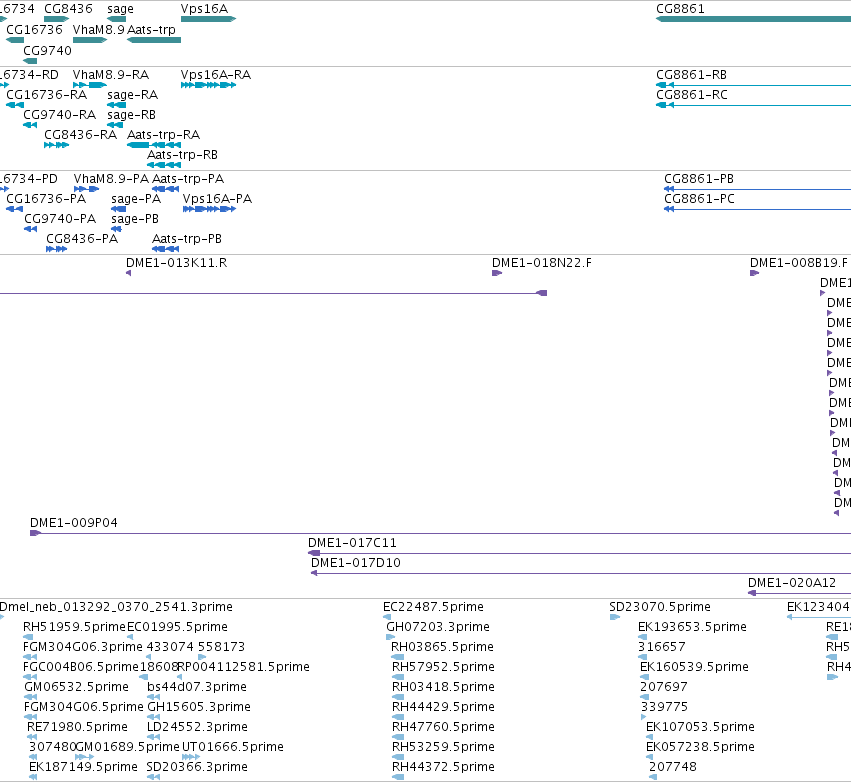This screenshot has height=782, width=851.
Task: Click the CG16736-RA transcript label
Action: (47, 94)
